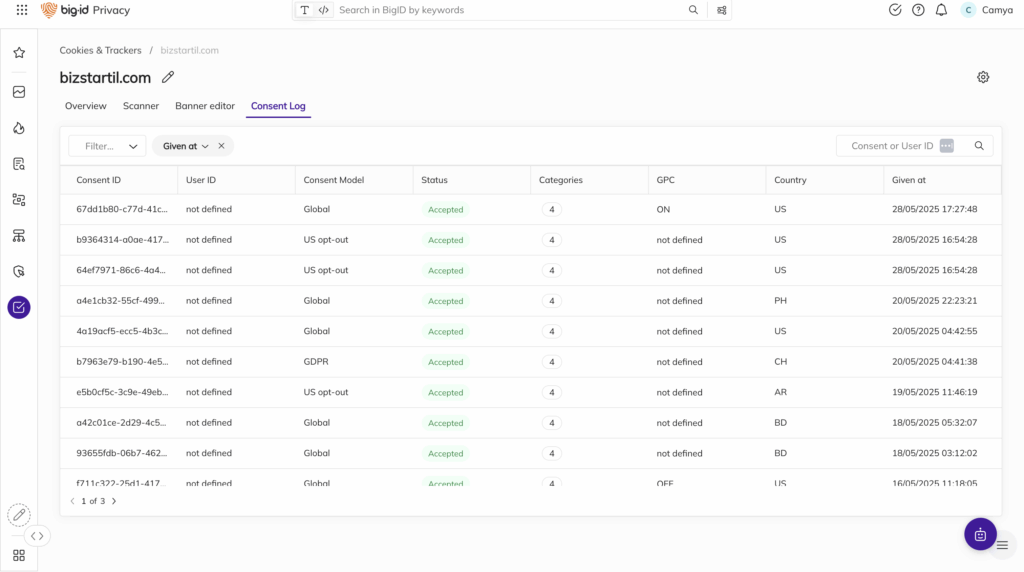This screenshot has width=1024, height=572.
Task: Open the apps grid launcher at top left
Action: pyautogui.click(x=22, y=10)
